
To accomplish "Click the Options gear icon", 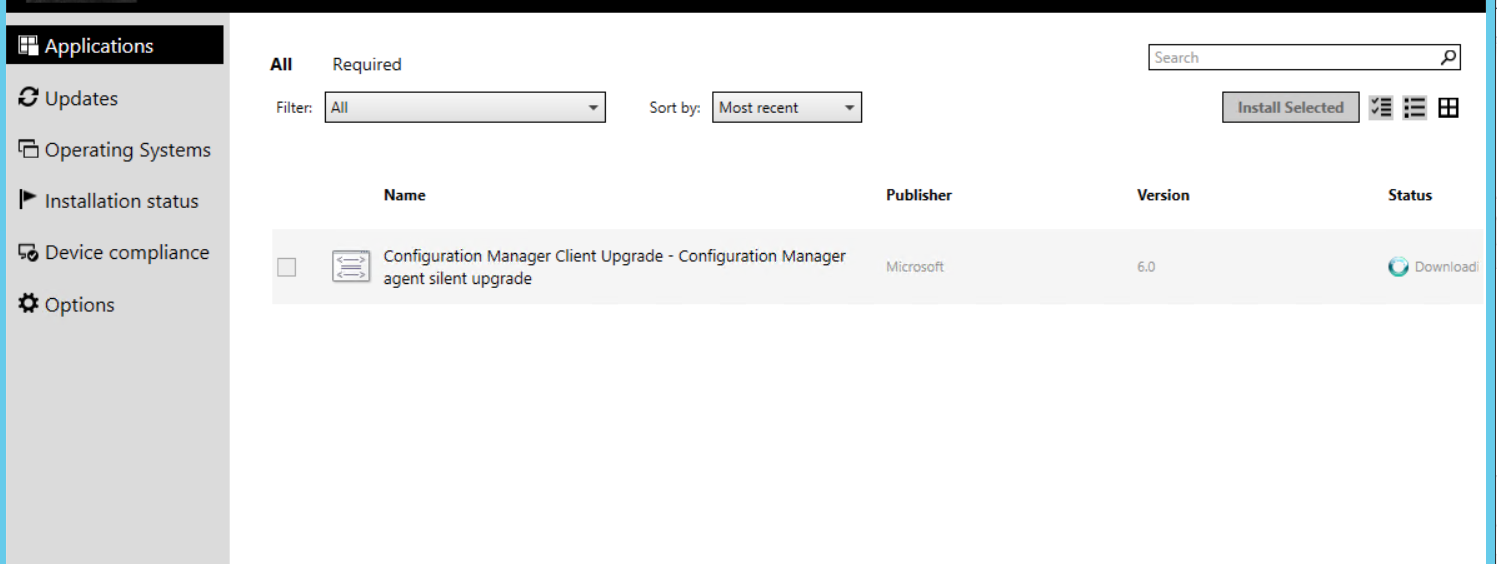I will click(x=28, y=304).
